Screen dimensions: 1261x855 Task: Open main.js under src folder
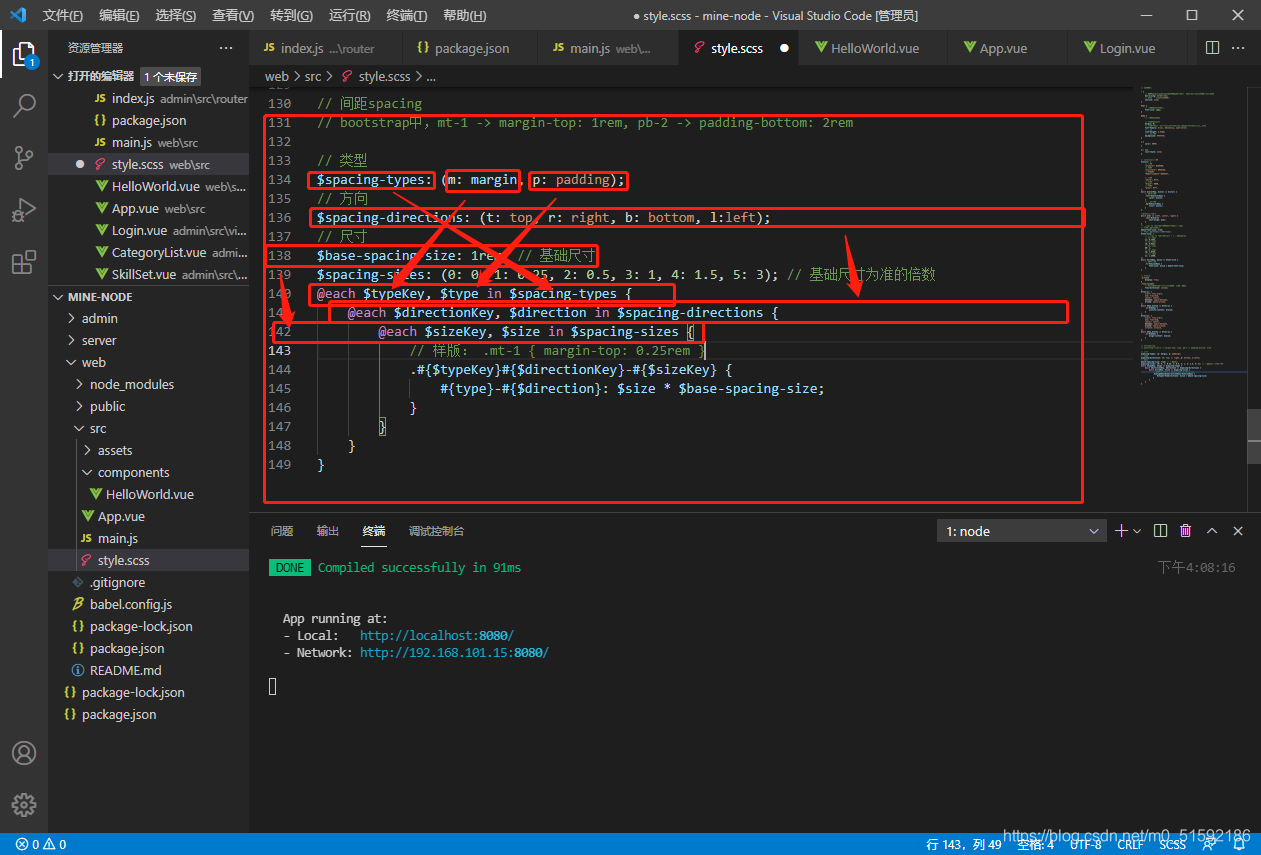118,539
